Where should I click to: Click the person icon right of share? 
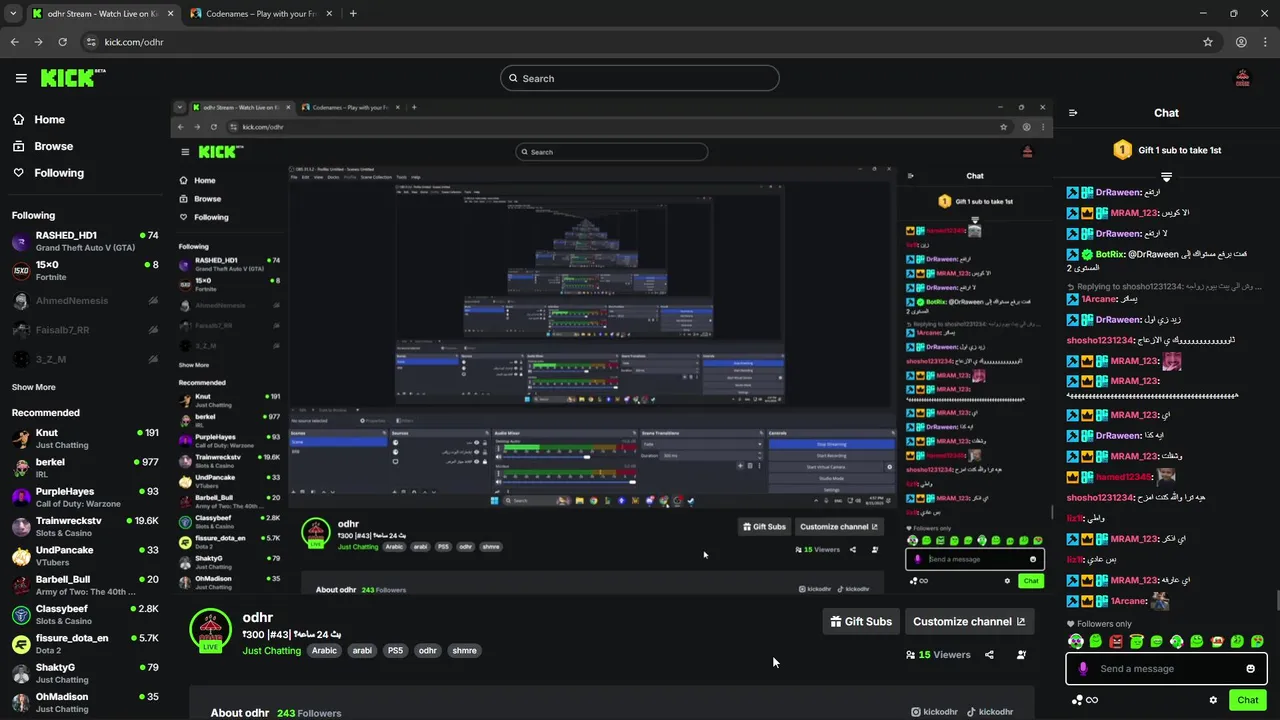[1021, 655]
